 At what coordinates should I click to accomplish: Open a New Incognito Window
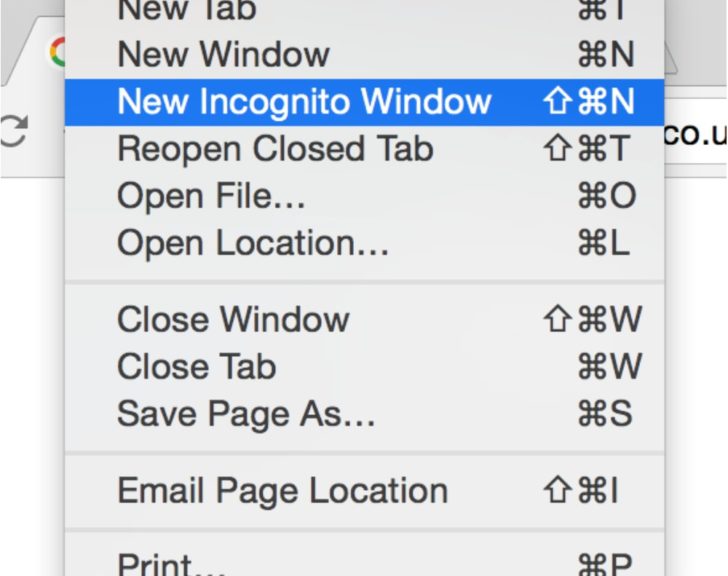tap(364, 102)
